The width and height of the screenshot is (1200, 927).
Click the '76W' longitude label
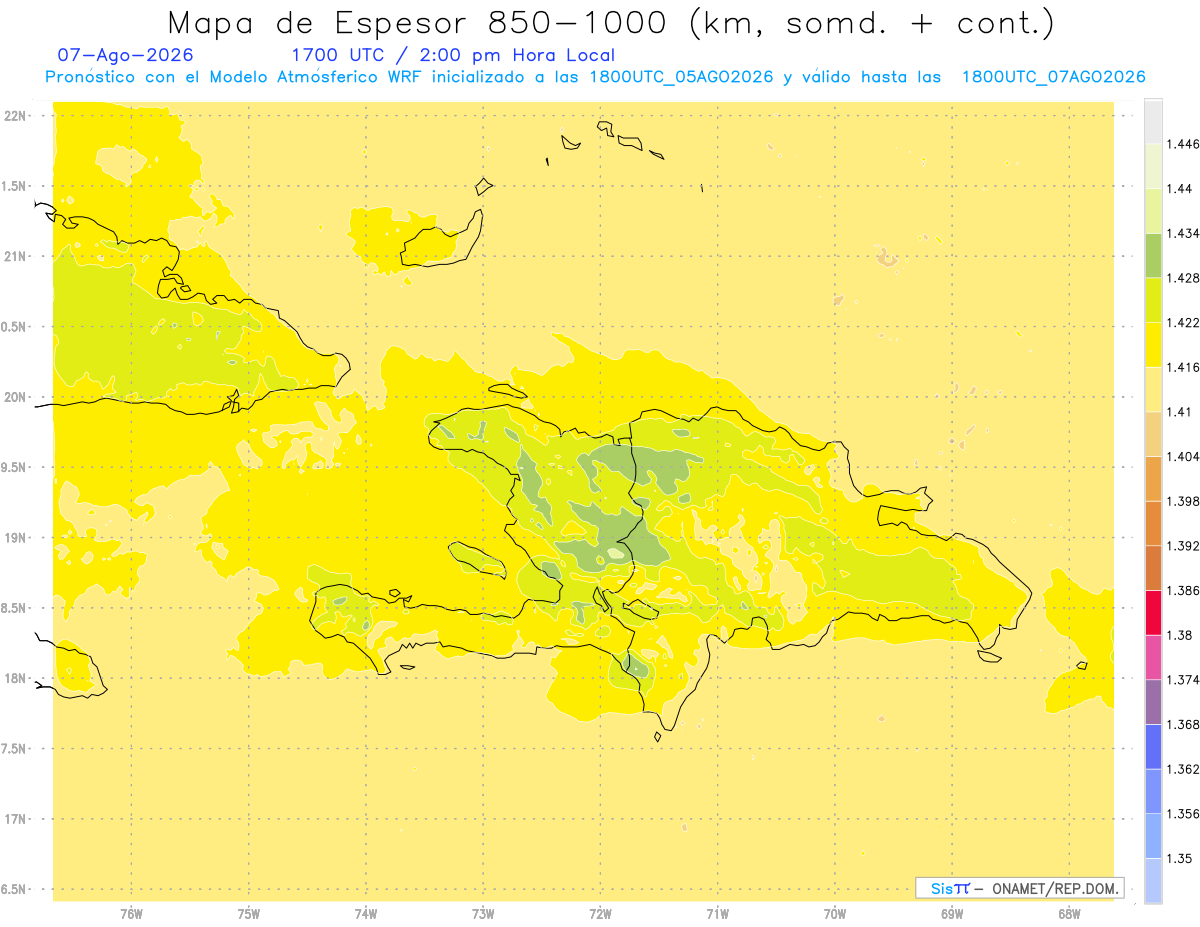(x=131, y=914)
